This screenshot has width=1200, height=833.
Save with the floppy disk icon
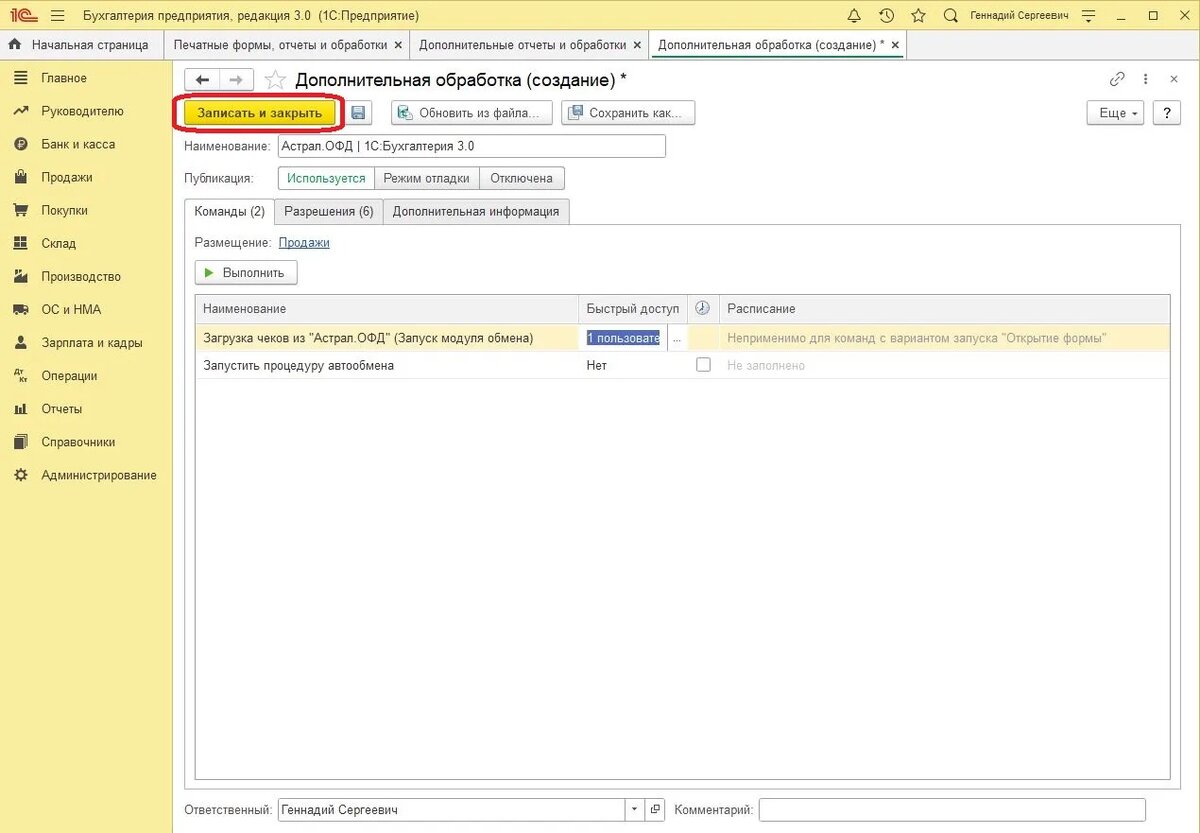point(359,113)
